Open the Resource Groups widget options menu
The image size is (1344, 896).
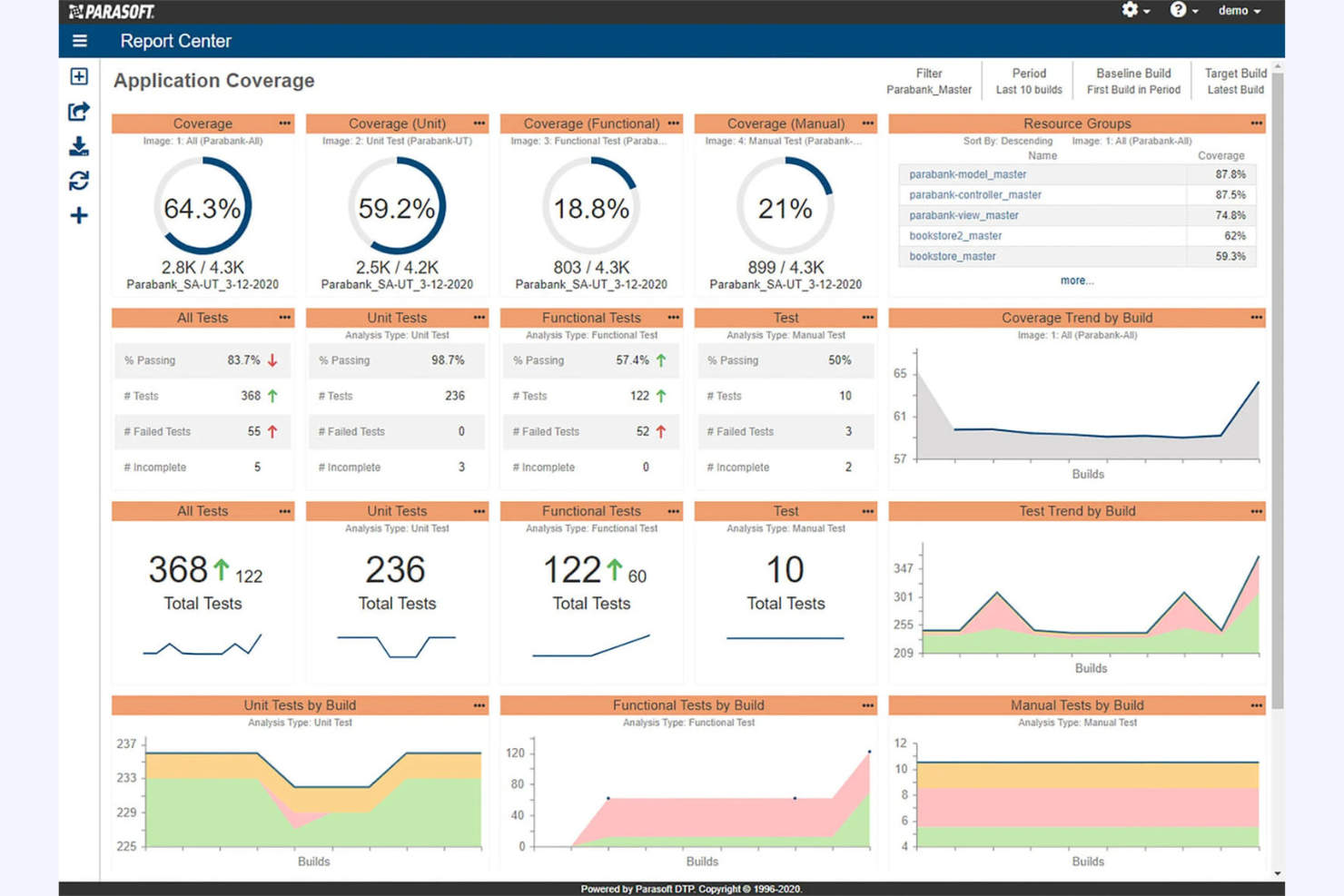(1258, 123)
